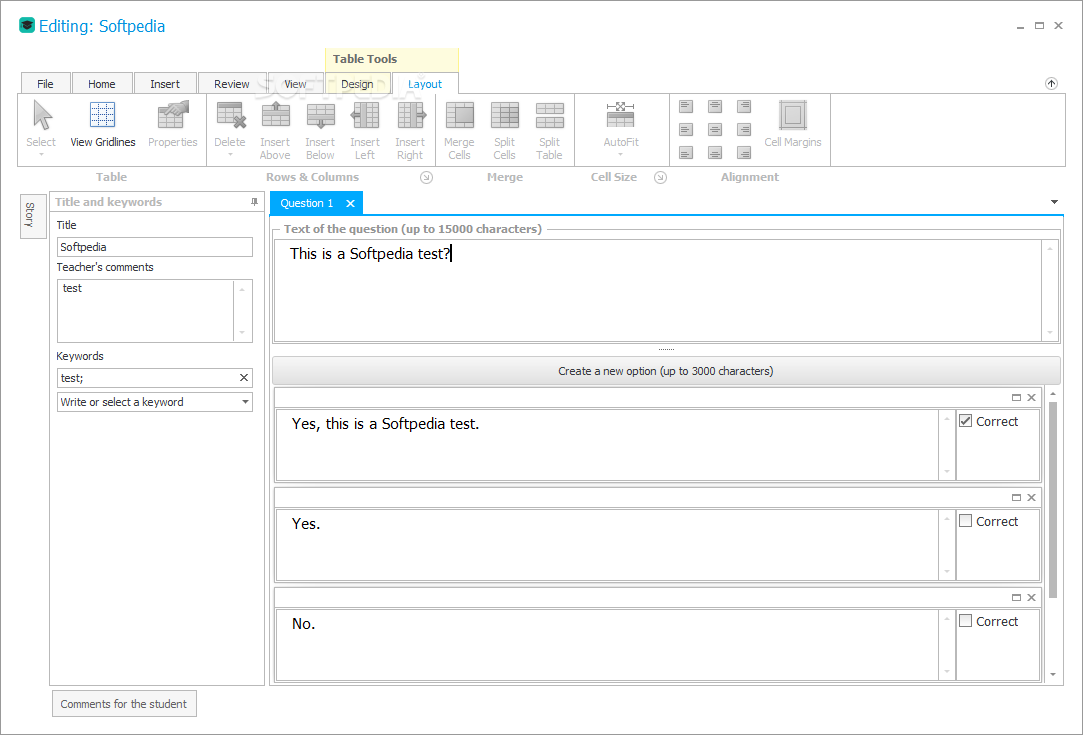1083x735 pixels.
Task: Remove the 'Yes.' answer option
Action: (1031, 497)
